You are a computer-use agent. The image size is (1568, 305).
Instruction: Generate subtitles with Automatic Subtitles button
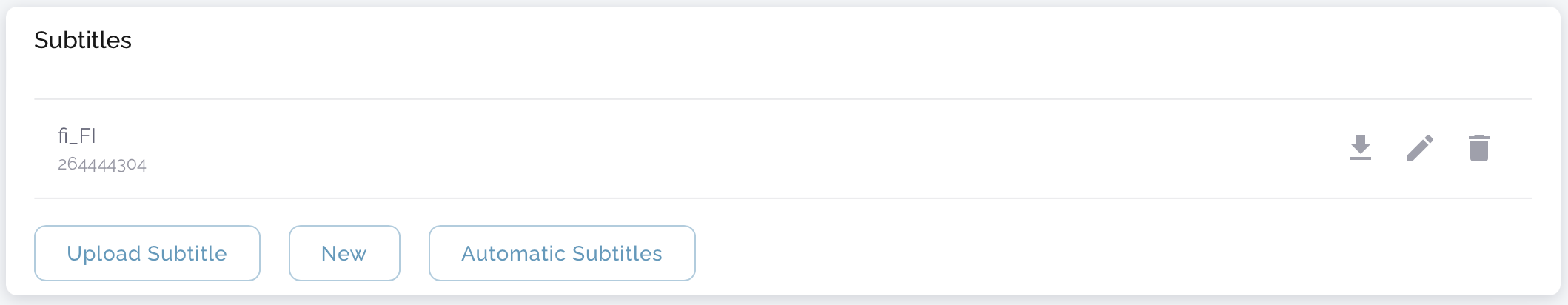[x=562, y=253]
